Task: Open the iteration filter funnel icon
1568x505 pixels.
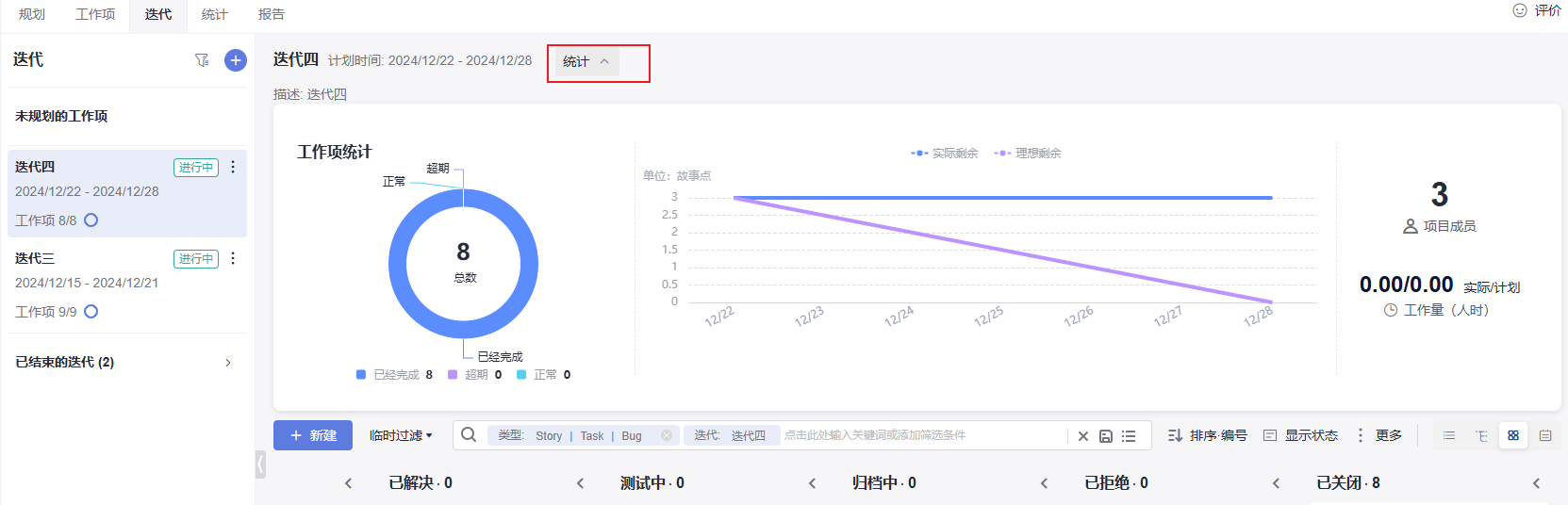Action: pos(202,60)
